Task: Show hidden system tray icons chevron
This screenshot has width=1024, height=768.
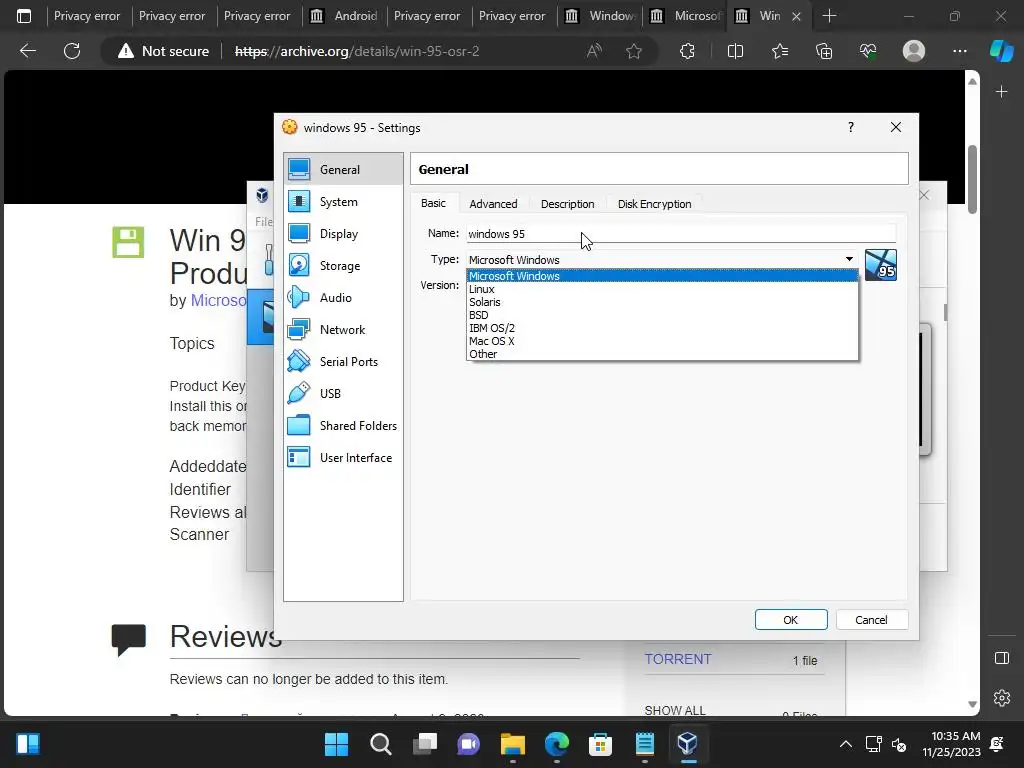Action: point(845,744)
